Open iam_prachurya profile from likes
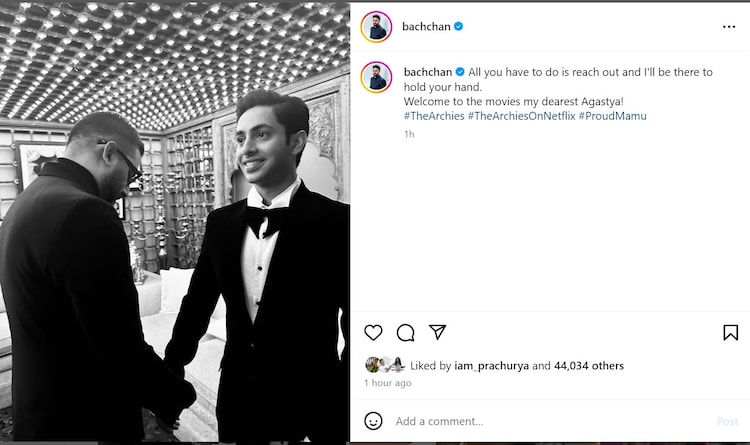 [x=491, y=366]
